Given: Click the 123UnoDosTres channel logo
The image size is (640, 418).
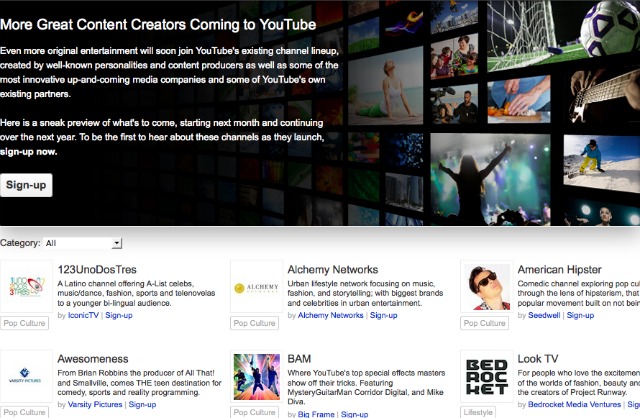Looking at the screenshot, I should [x=26, y=288].
